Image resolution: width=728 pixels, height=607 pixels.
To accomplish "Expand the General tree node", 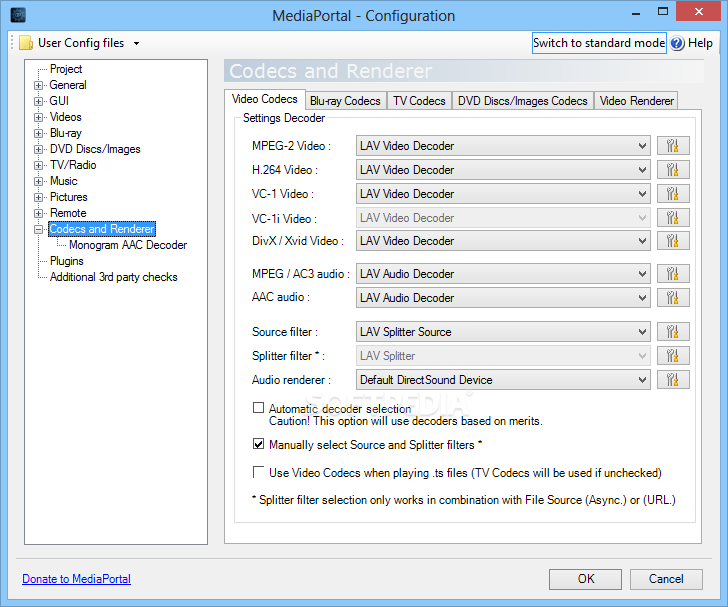I will [x=39, y=85].
